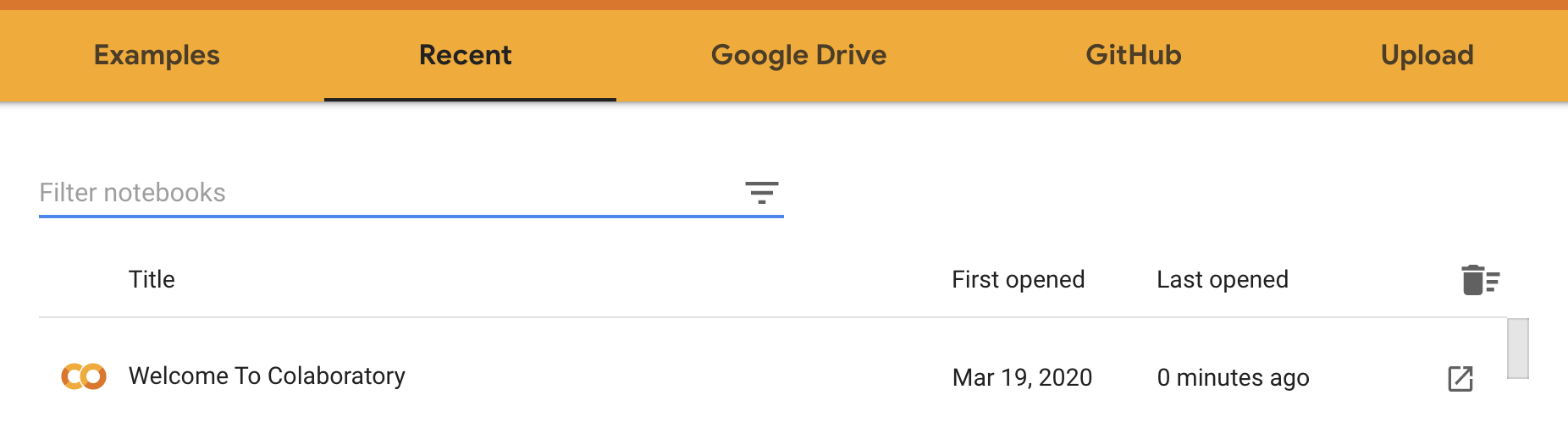Click the blue underline of filter field

(411, 217)
